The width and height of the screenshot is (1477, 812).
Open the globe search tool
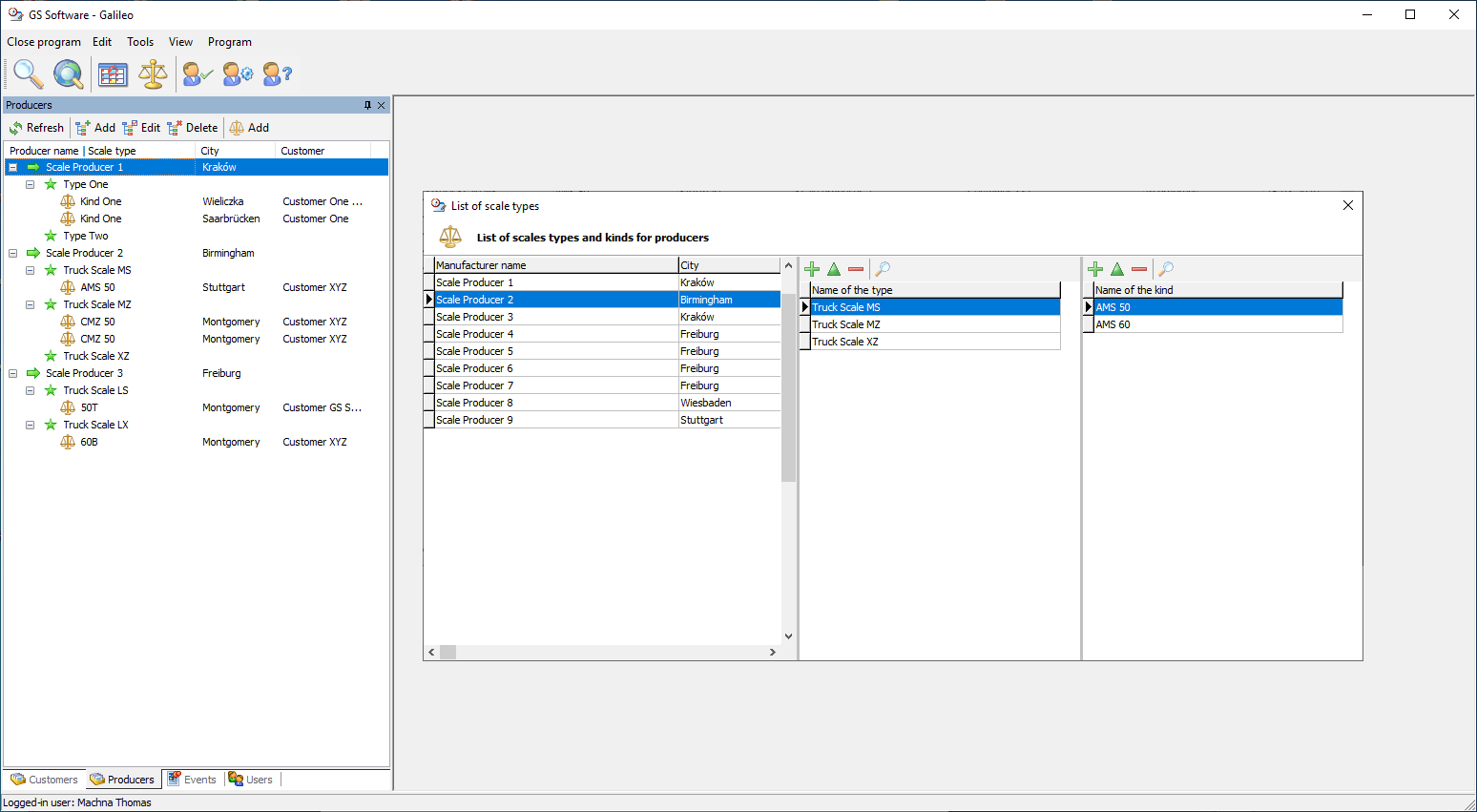(68, 73)
